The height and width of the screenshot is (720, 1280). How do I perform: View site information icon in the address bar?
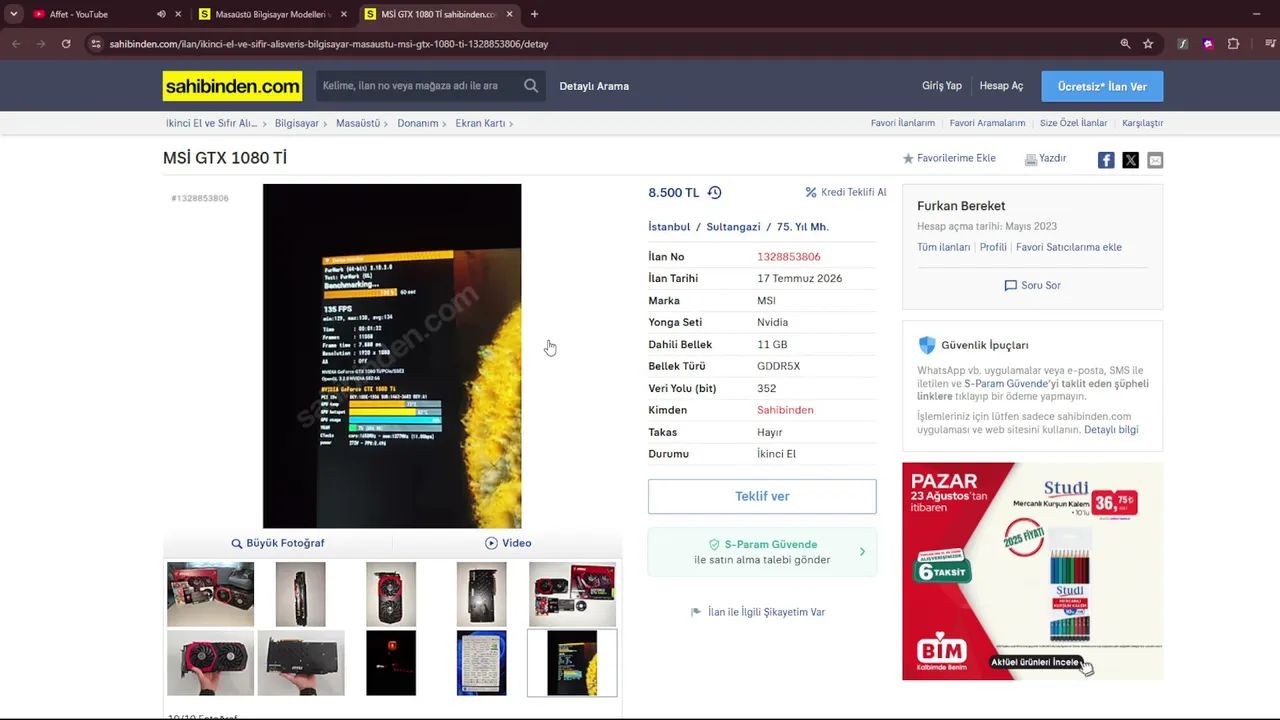click(95, 44)
